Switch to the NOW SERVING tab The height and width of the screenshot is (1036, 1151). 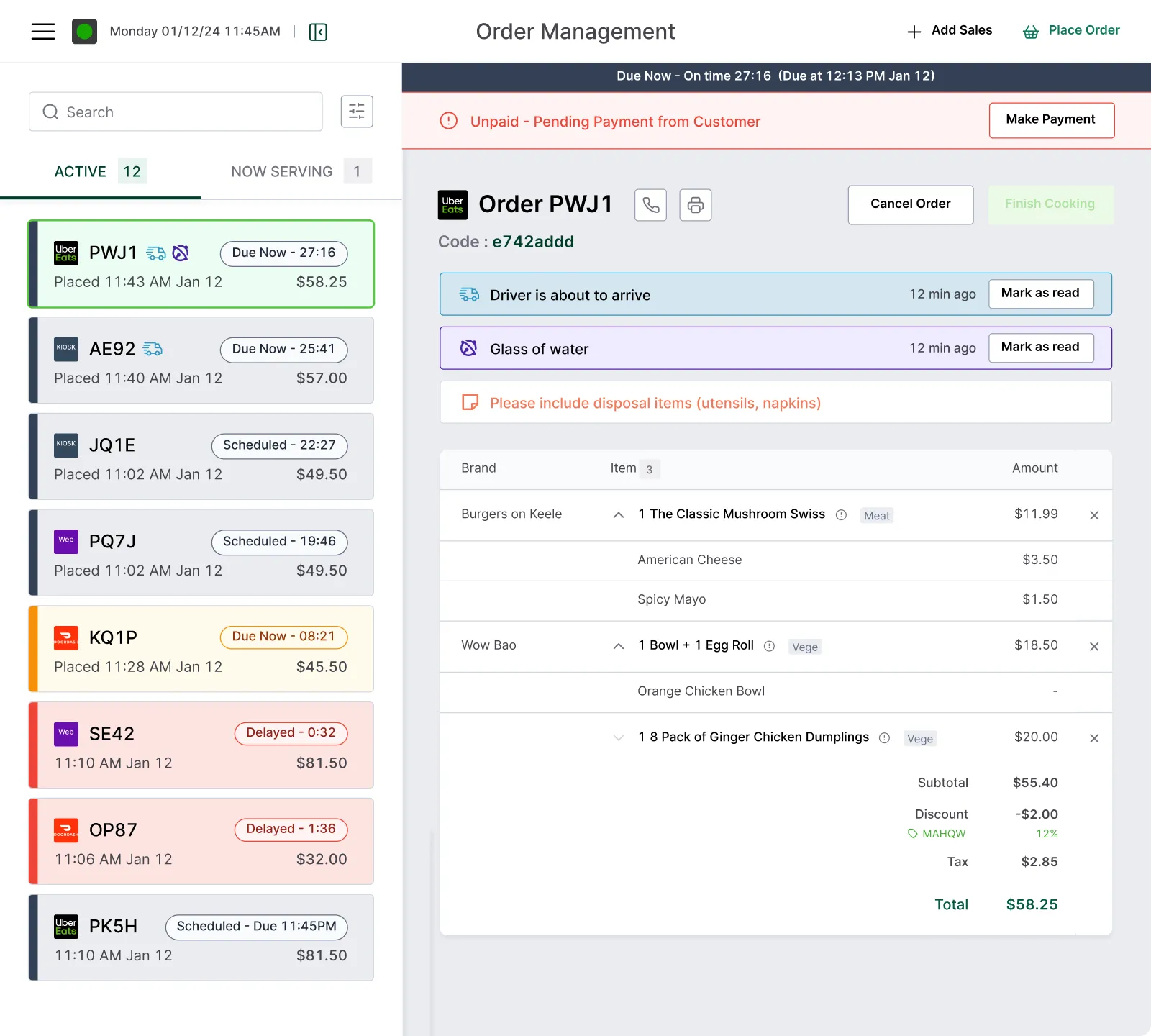tap(301, 171)
